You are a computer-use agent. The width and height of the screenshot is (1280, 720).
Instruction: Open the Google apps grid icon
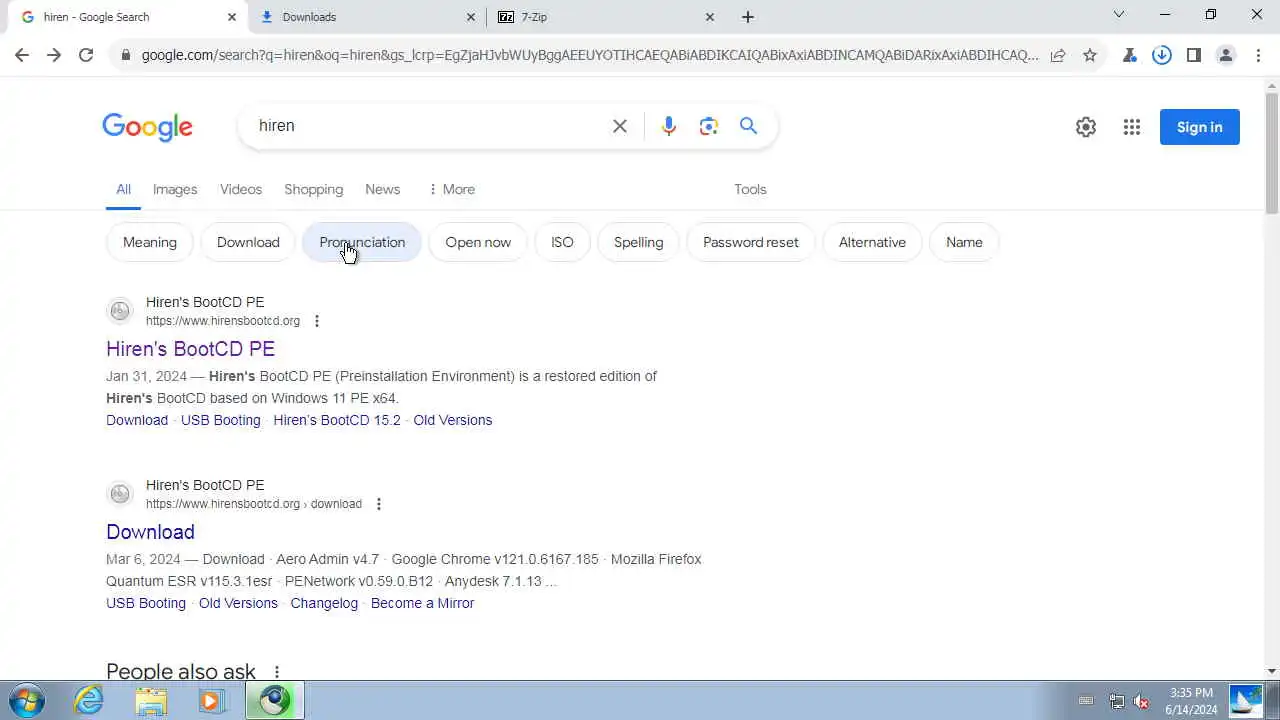pyautogui.click(x=1132, y=127)
